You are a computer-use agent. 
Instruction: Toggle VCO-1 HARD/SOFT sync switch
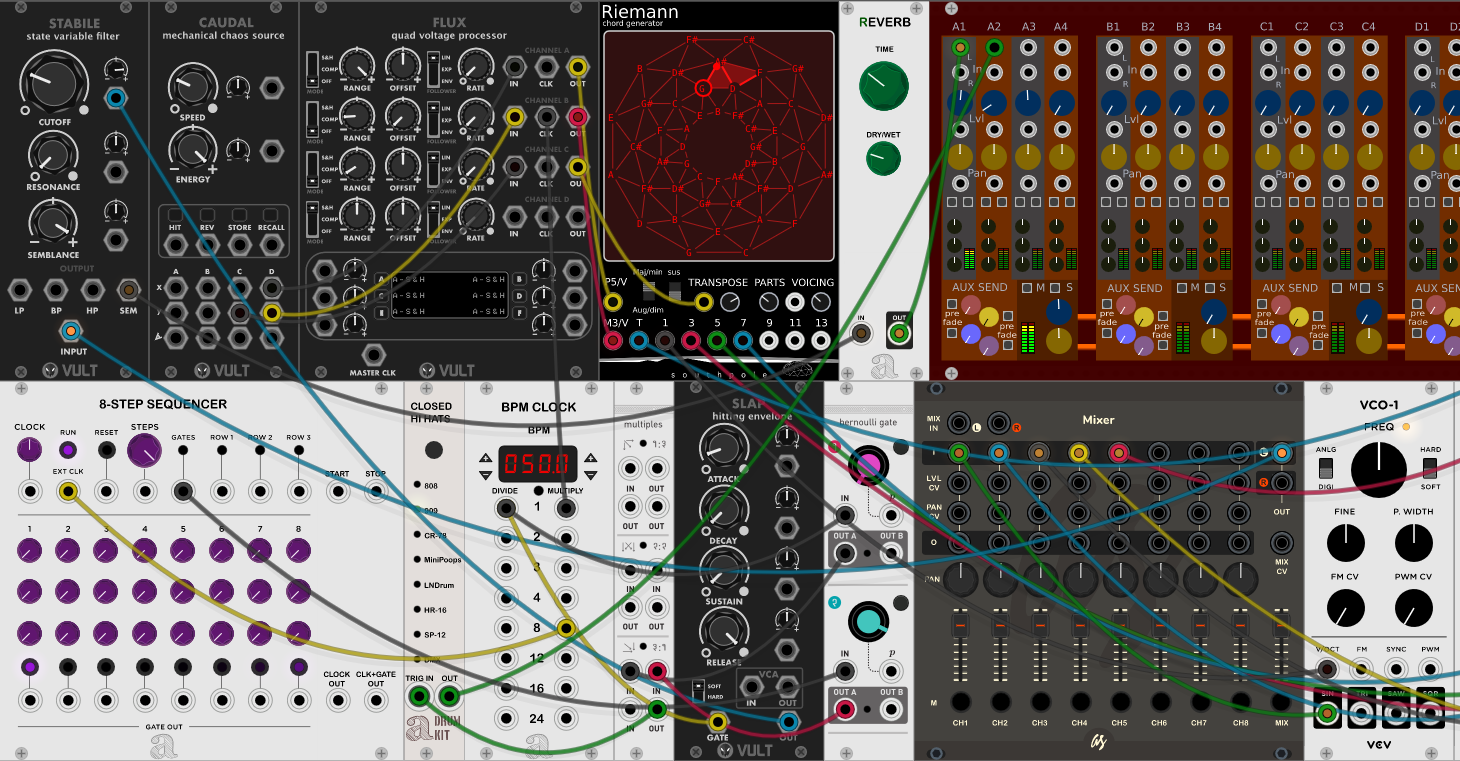click(1430, 467)
